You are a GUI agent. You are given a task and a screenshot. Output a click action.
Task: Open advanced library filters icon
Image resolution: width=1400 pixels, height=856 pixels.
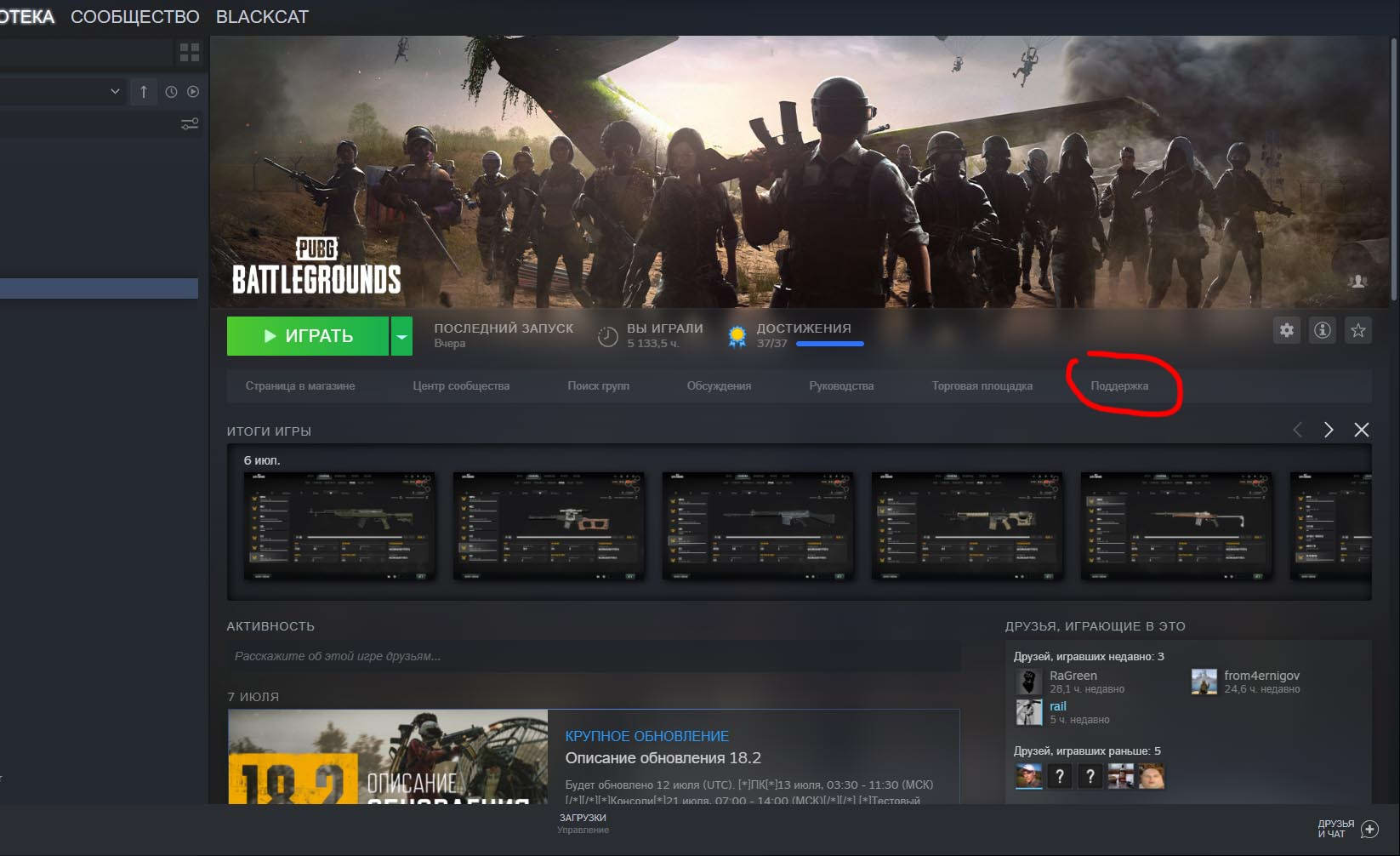click(x=190, y=124)
